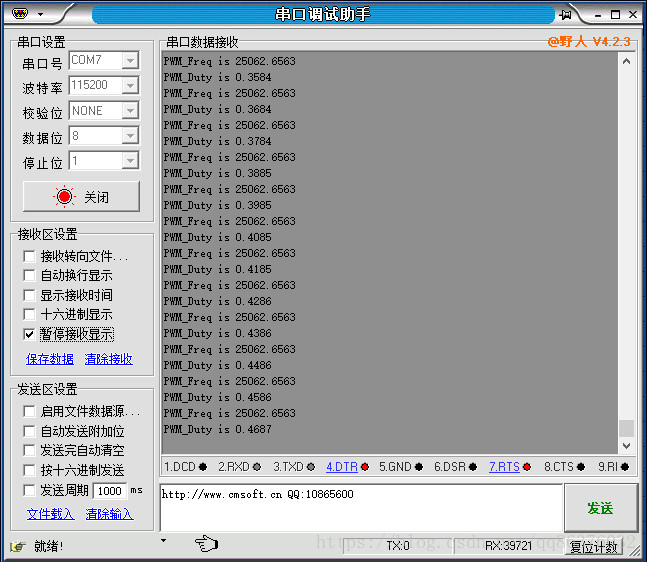Open the 校验位 NONE dropdown
The height and width of the screenshot is (562, 647).
[x=130, y=111]
